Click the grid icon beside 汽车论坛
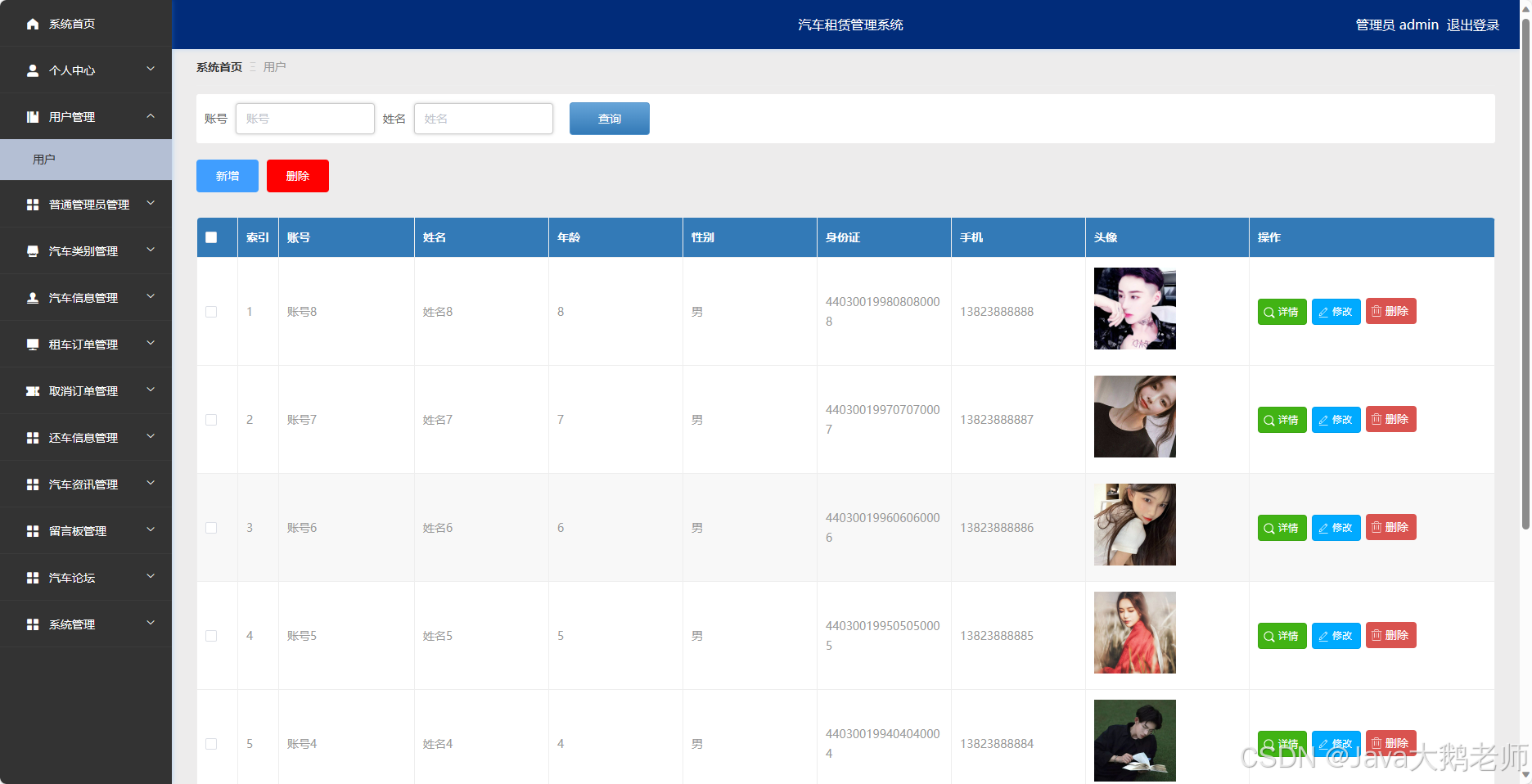Image resolution: width=1532 pixels, height=784 pixels. pyautogui.click(x=33, y=578)
